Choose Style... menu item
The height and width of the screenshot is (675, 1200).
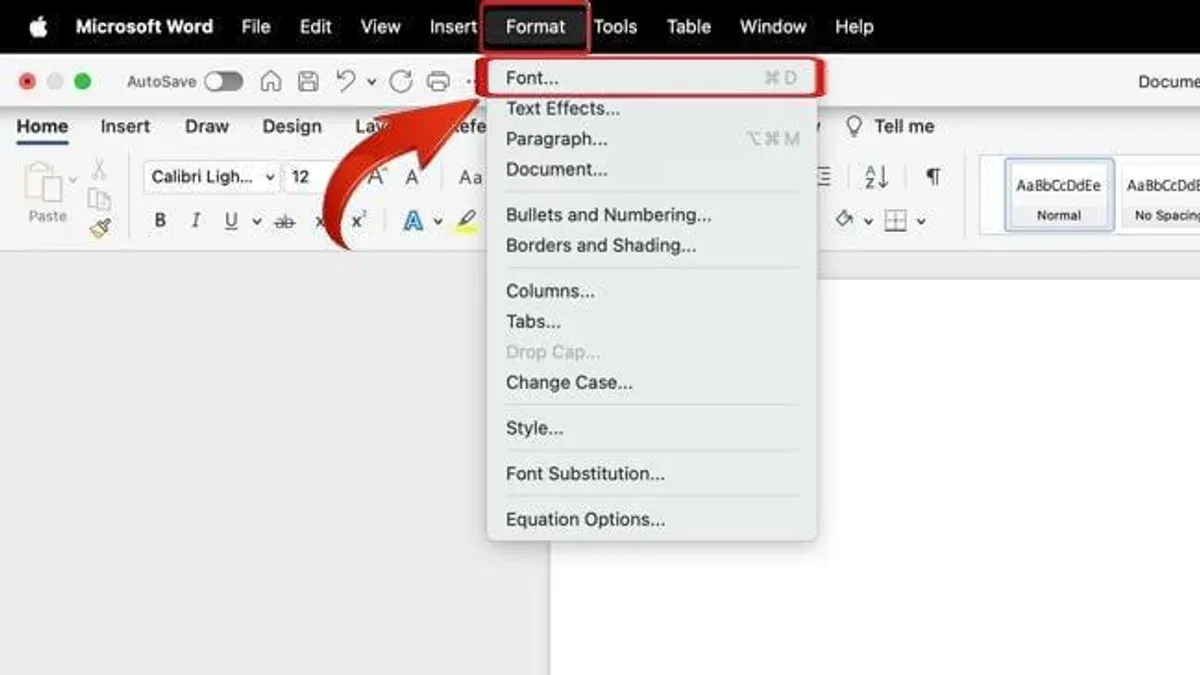[x=651, y=428]
